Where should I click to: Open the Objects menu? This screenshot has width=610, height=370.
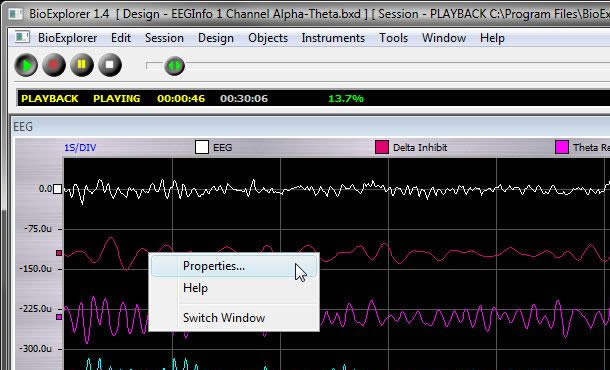pos(268,38)
